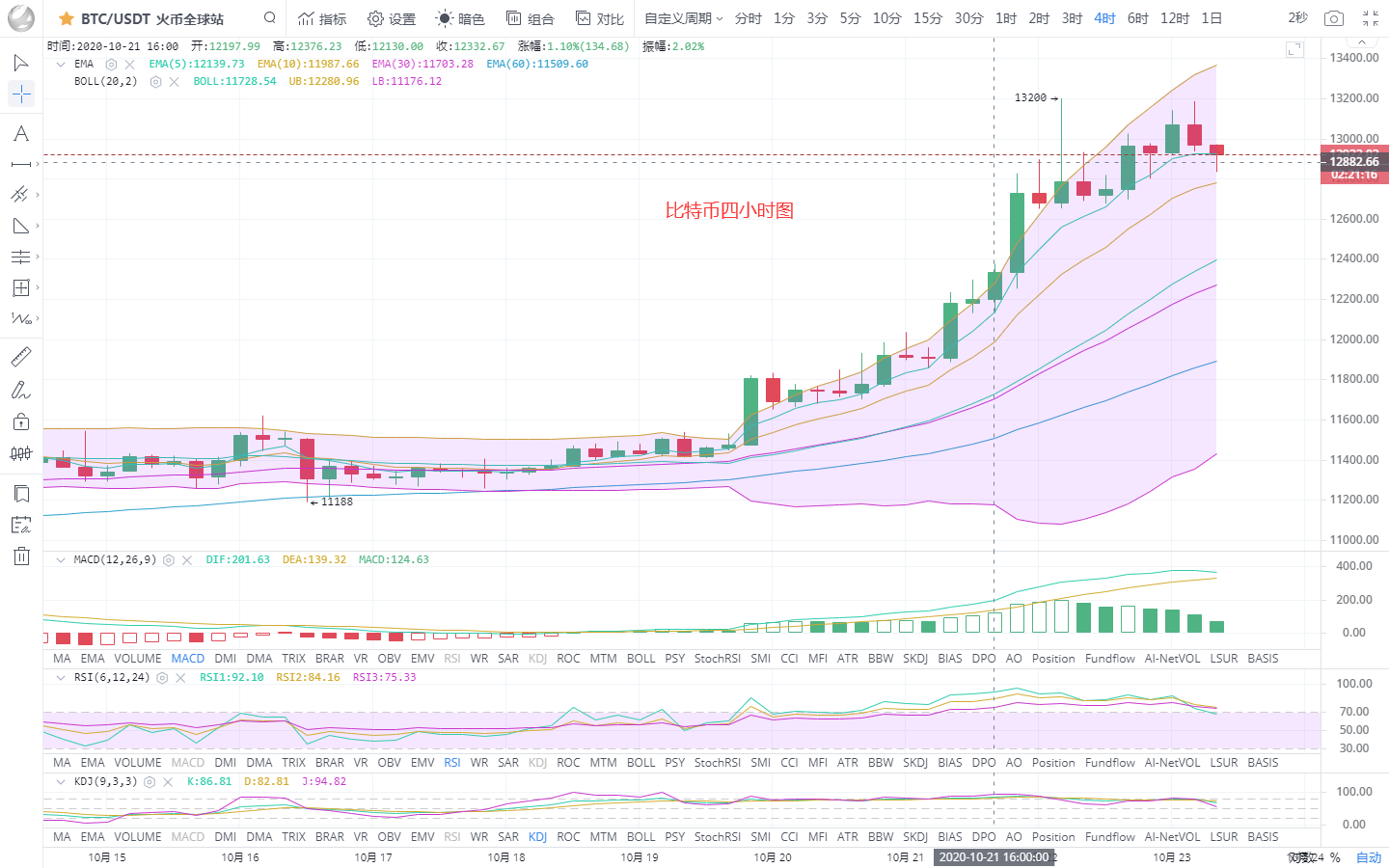This screenshot has width=1389, height=868.
Task: Toggle the 自动 auto-scale option
Action: (1369, 857)
